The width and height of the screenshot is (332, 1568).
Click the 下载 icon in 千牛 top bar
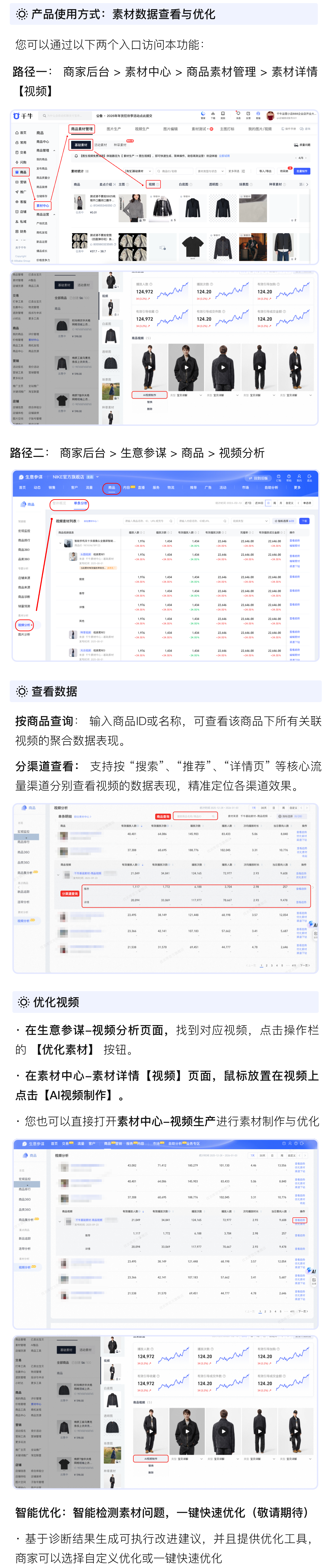pyautogui.click(x=213, y=115)
